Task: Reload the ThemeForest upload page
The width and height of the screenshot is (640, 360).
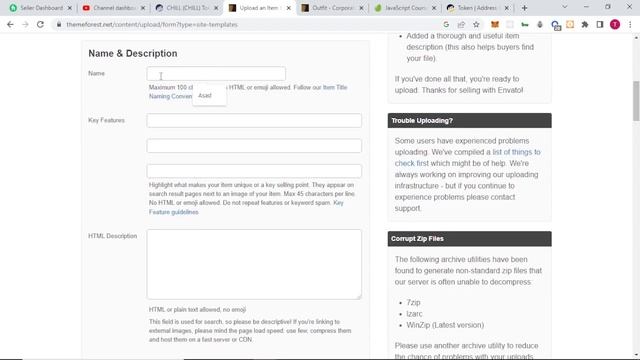Action: [40, 24]
